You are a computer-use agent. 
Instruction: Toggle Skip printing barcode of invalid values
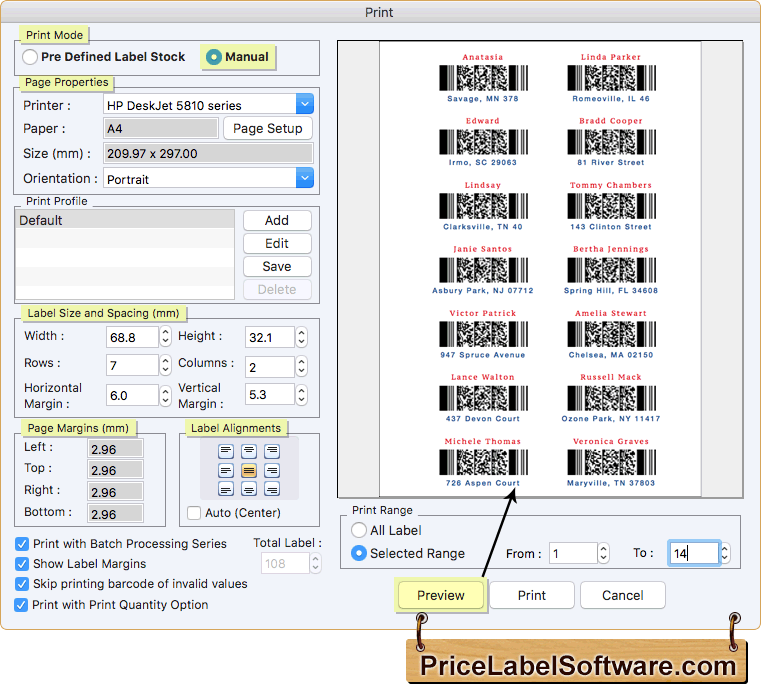(21, 584)
